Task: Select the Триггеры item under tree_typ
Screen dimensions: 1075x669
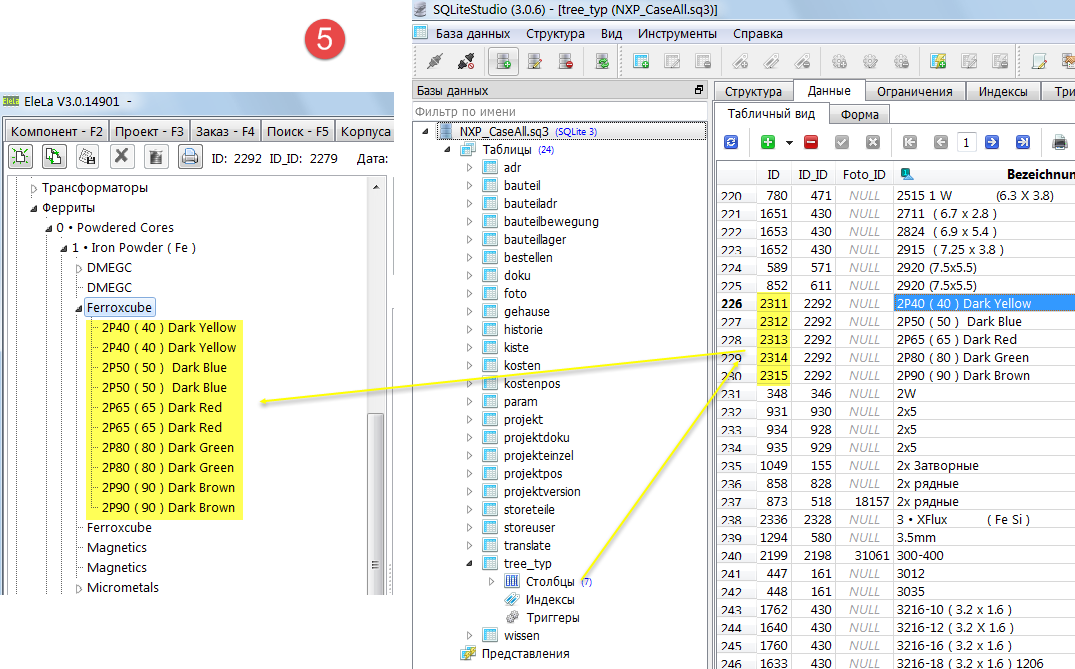Action: [x=552, y=618]
